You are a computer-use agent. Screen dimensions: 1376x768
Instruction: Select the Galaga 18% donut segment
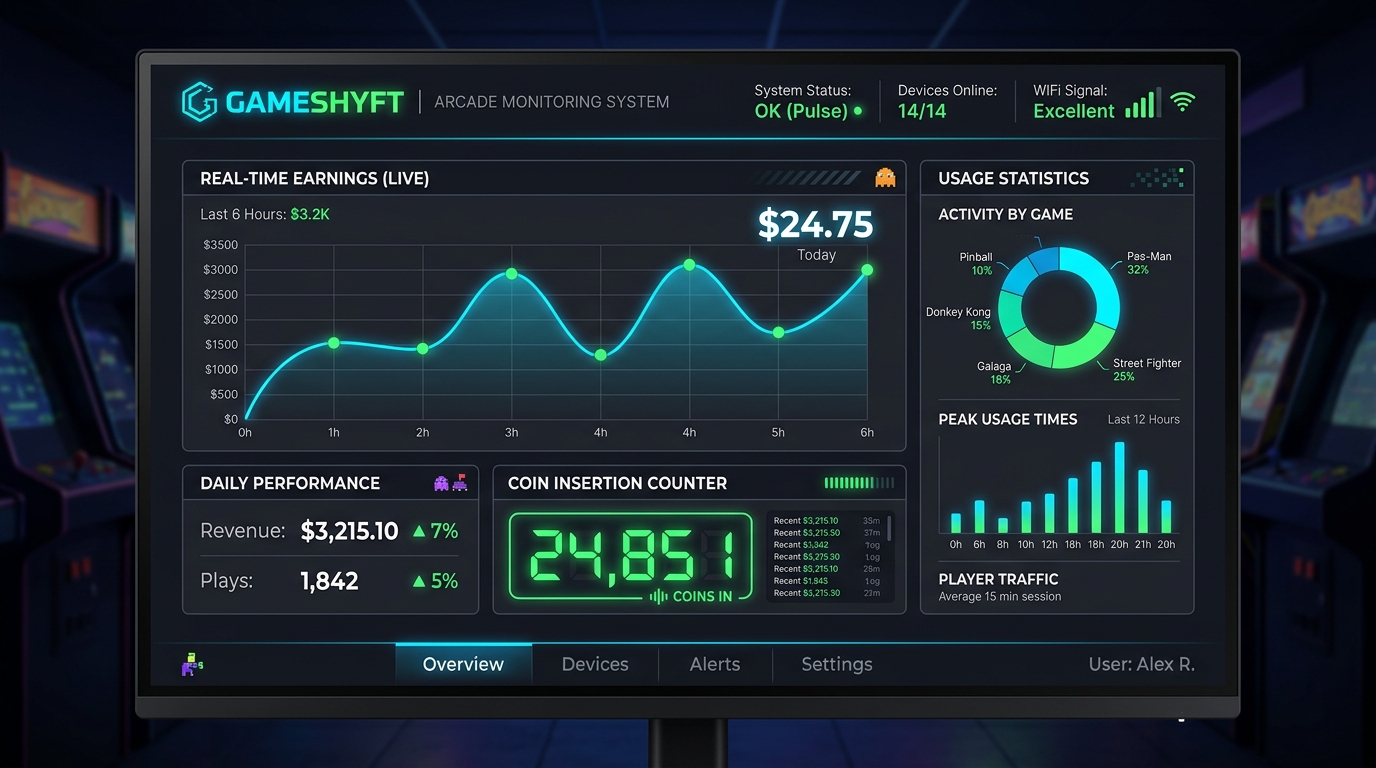tap(1028, 348)
